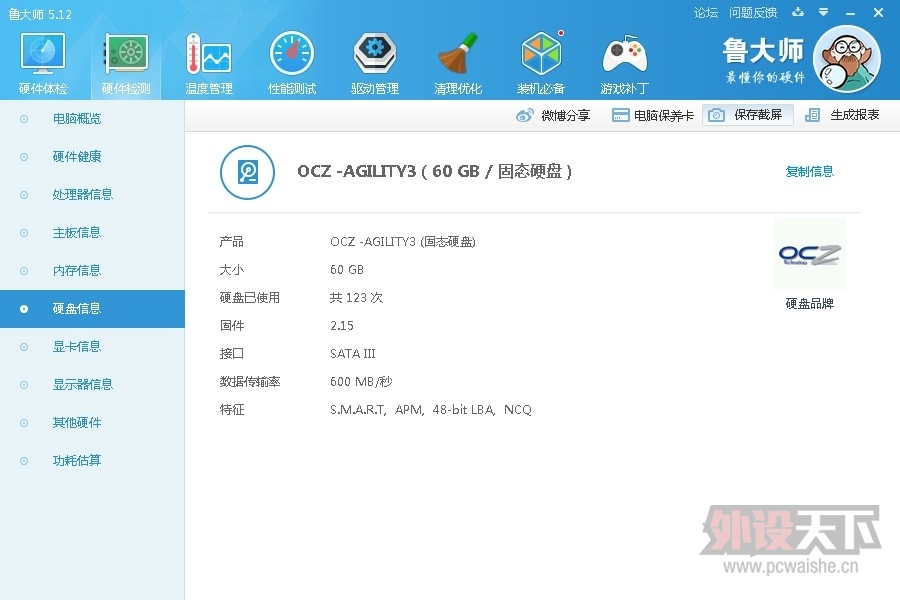Image resolution: width=900 pixels, height=600 pixels.
Task: Select the 温度管理 thermometer icon
Action: point(208,63)
